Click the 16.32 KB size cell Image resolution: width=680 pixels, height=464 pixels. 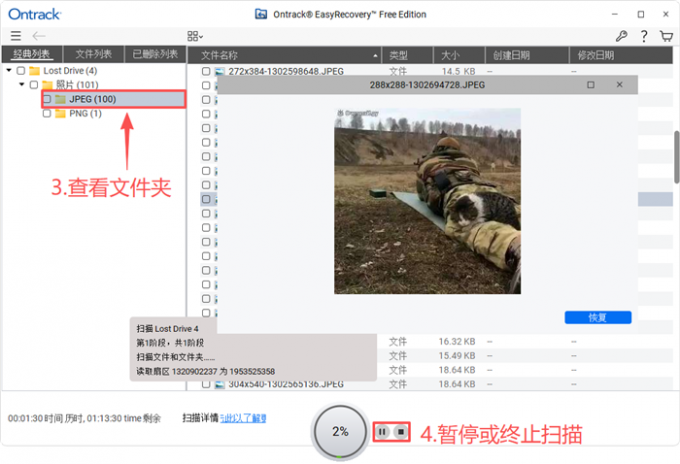click(x=457, y=342)
